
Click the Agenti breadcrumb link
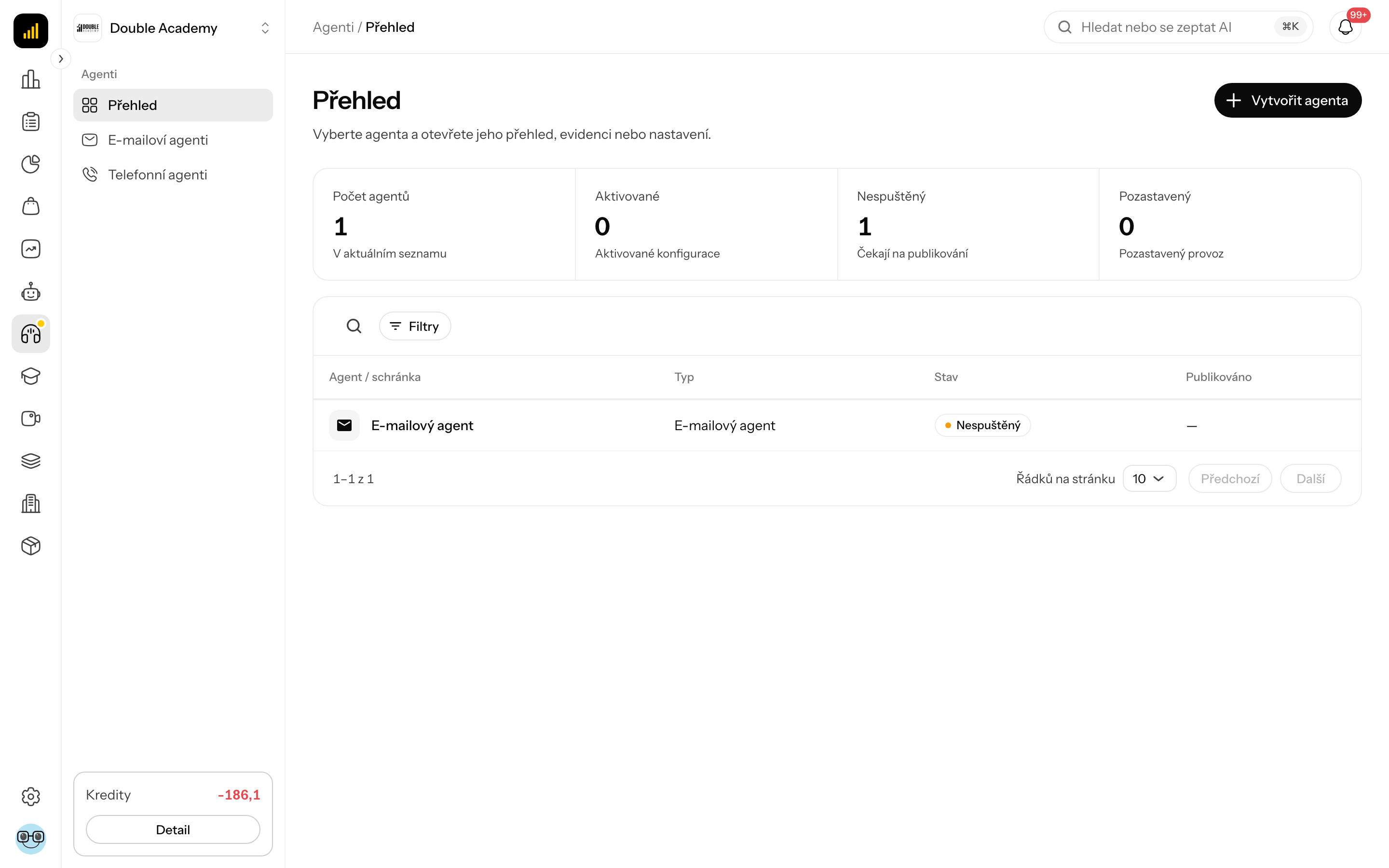click(333, 27)
